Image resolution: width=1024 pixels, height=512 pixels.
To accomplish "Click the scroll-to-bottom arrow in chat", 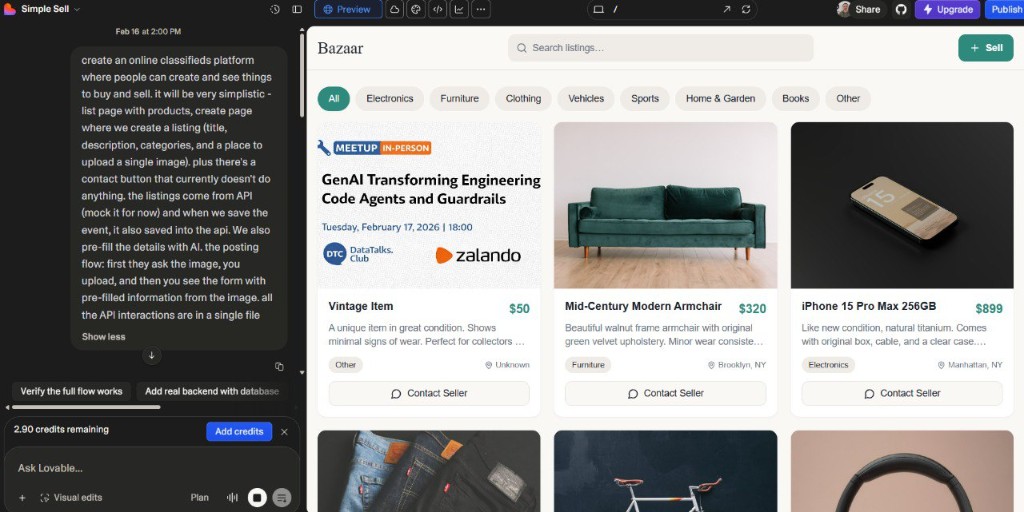I will (152, 356).
